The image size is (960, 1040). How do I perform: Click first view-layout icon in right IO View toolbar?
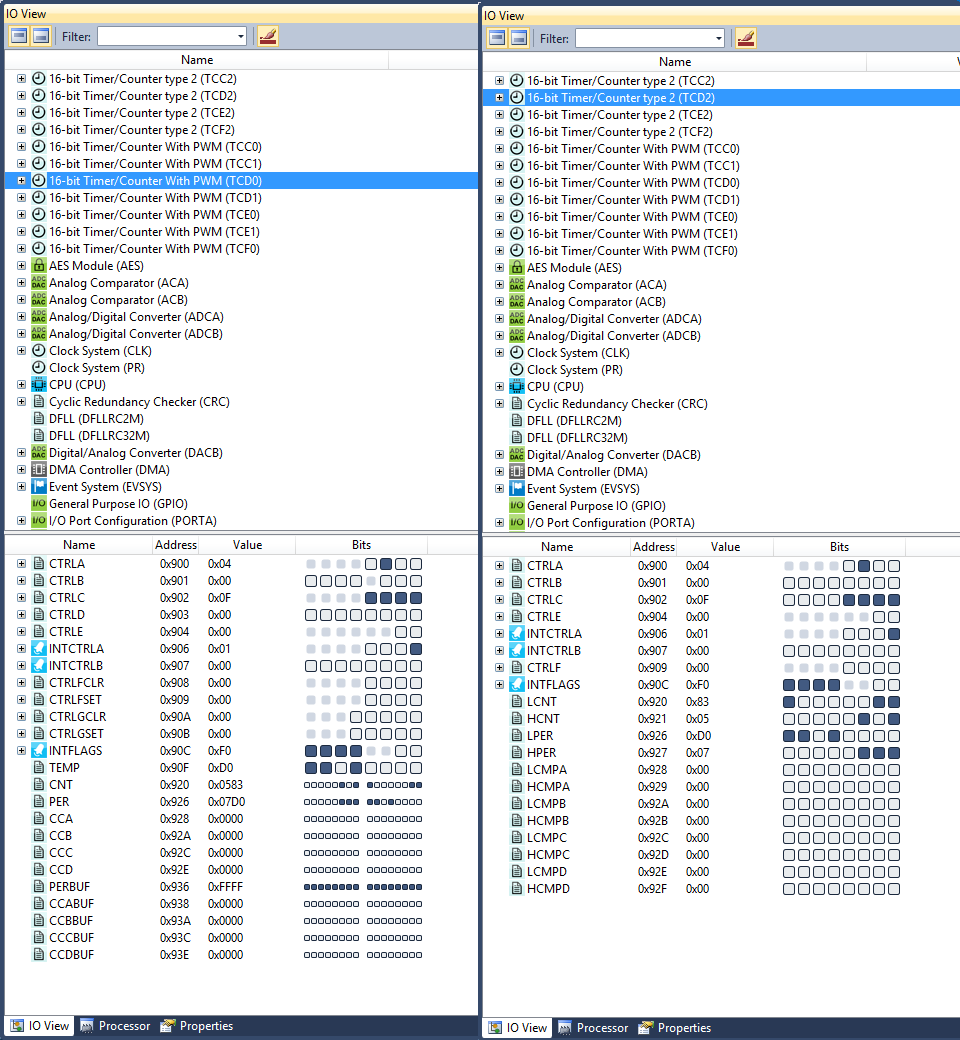pos(497,38)
